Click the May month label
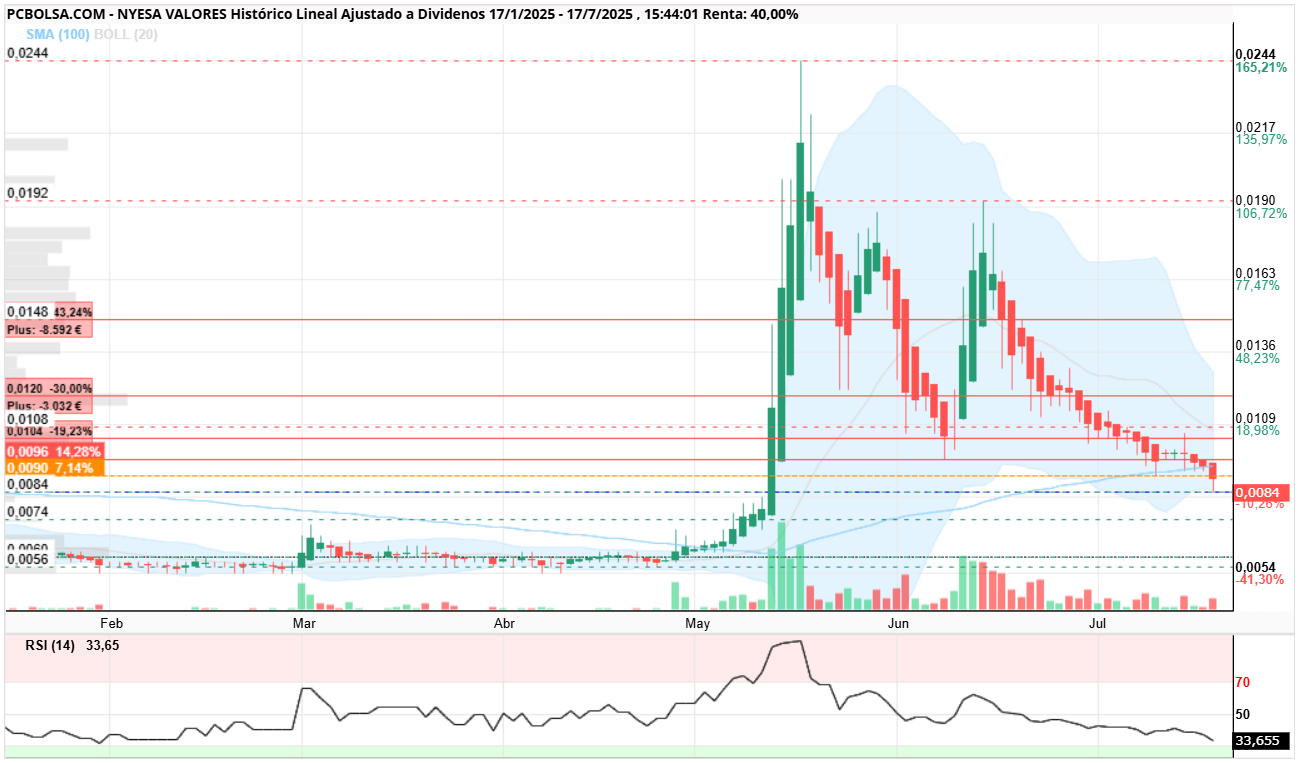Screen dimensions: 1299x763 tap(698, 624)
